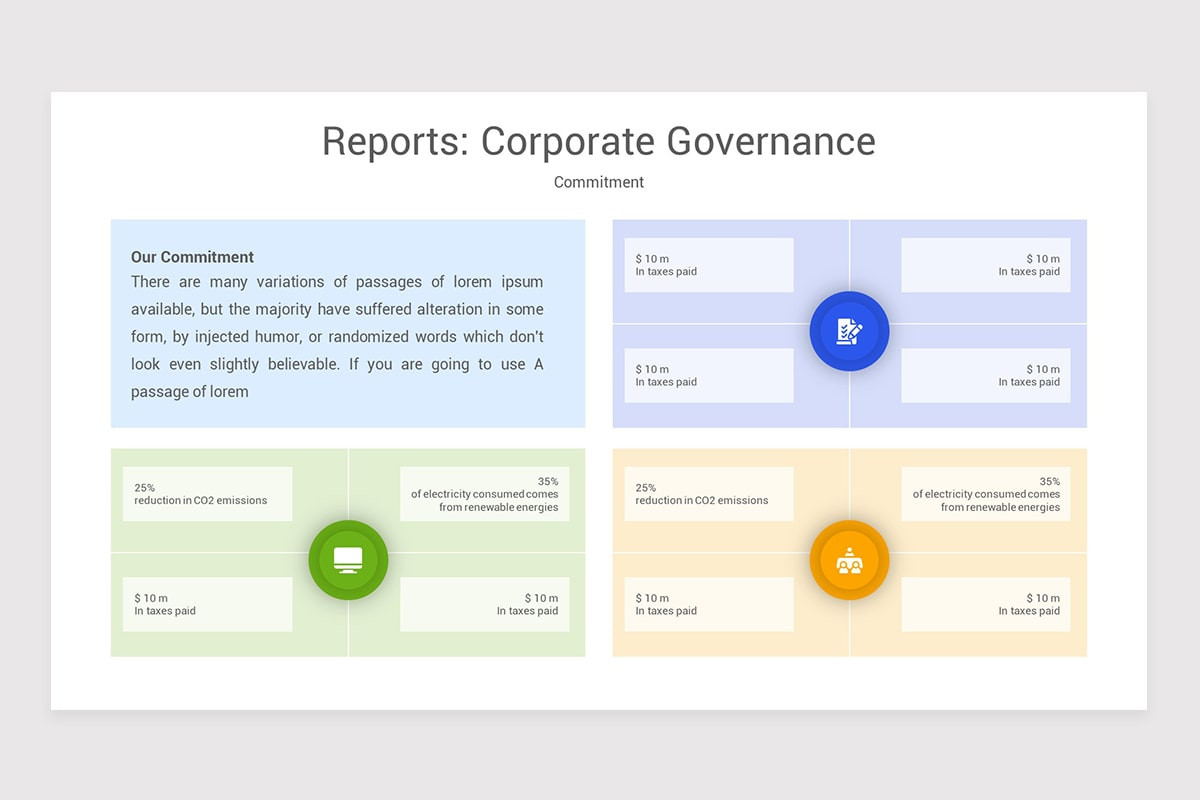
Task: Click the $10m taxes box in green panel bottom-left
Action: pyautogui.click(x=207, y=603)
